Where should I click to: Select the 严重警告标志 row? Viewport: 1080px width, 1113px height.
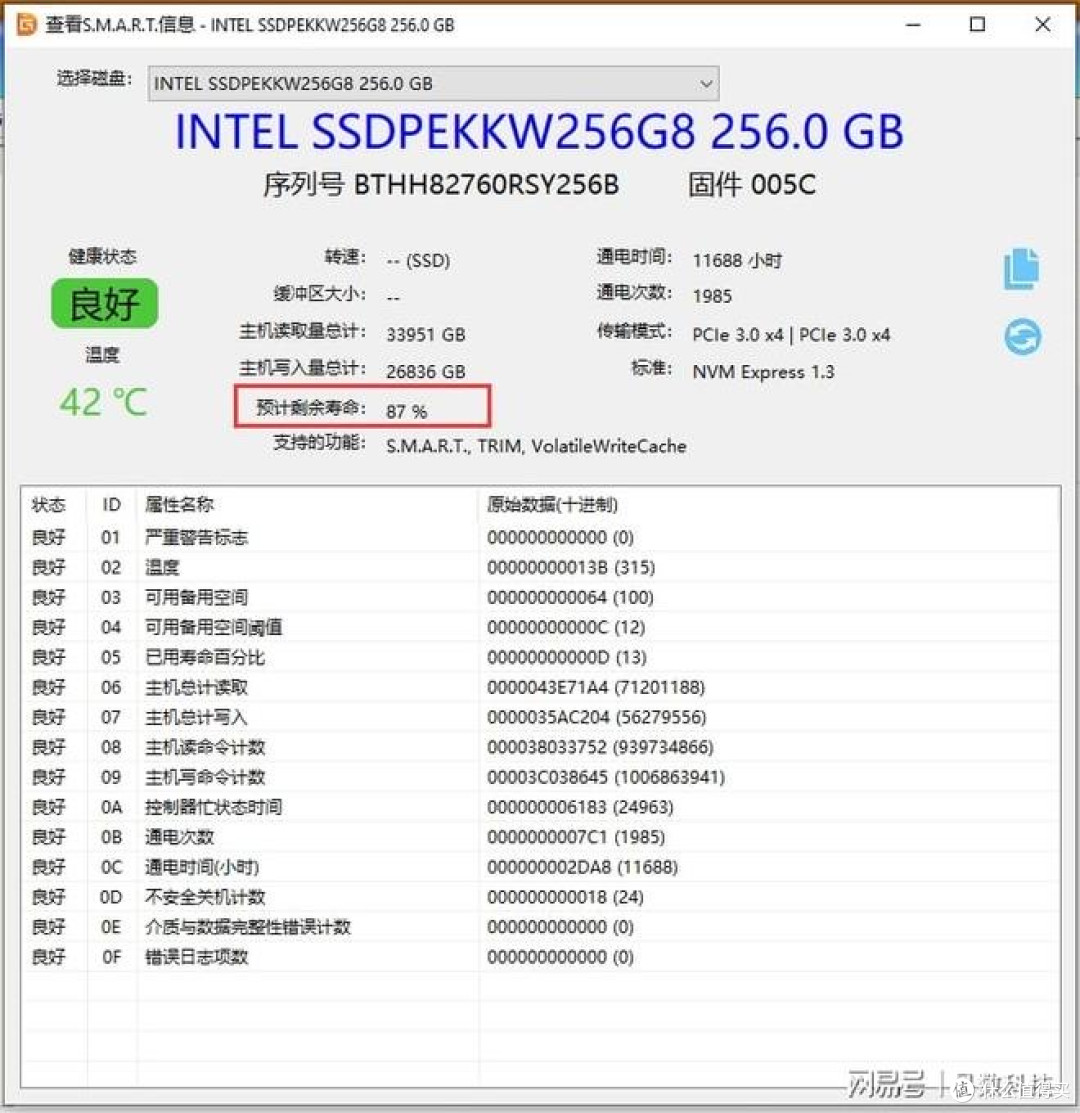coord(541,537)
